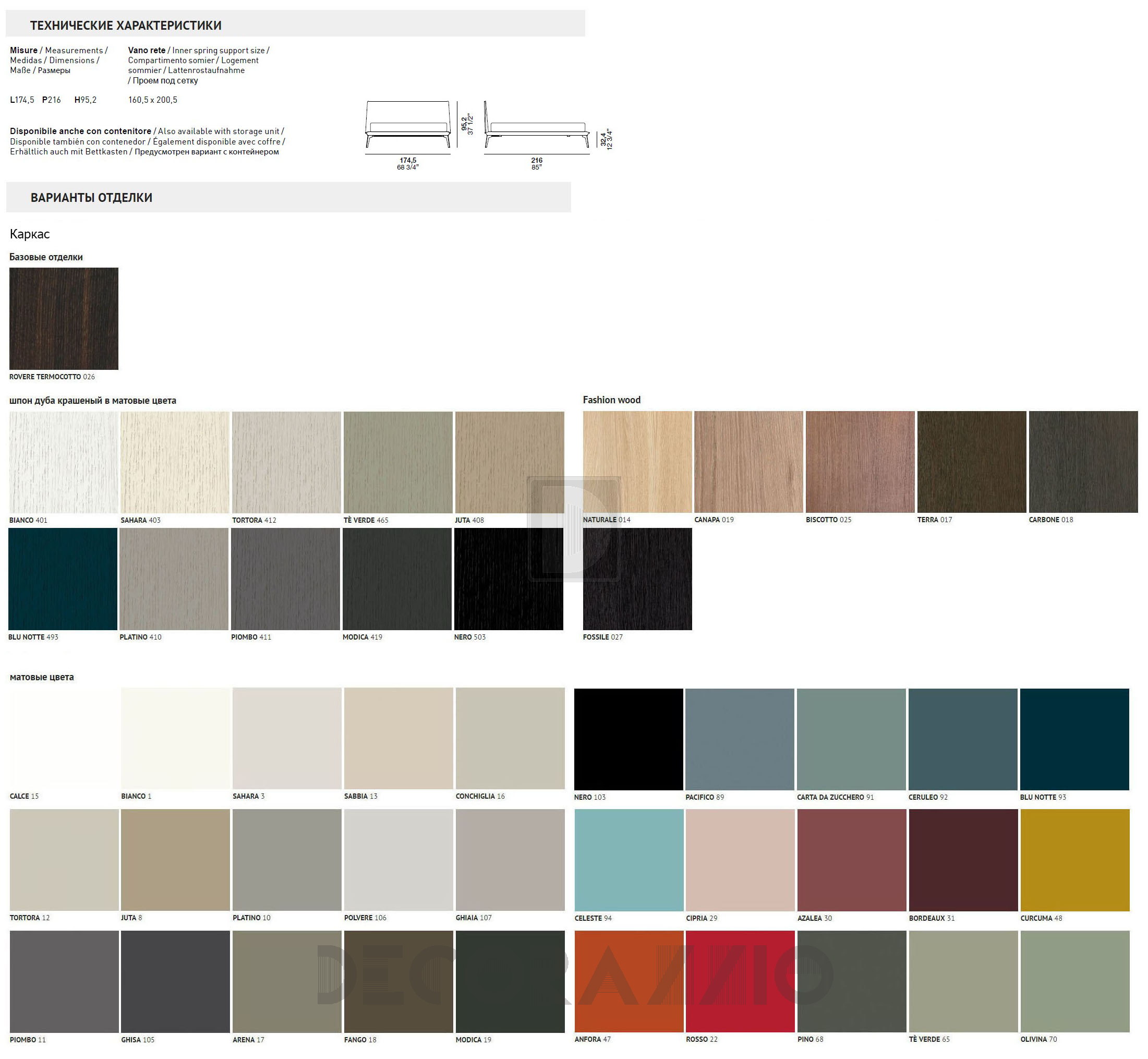Select the Rovere Termocotto 026 wood swatch

(64, 319)
